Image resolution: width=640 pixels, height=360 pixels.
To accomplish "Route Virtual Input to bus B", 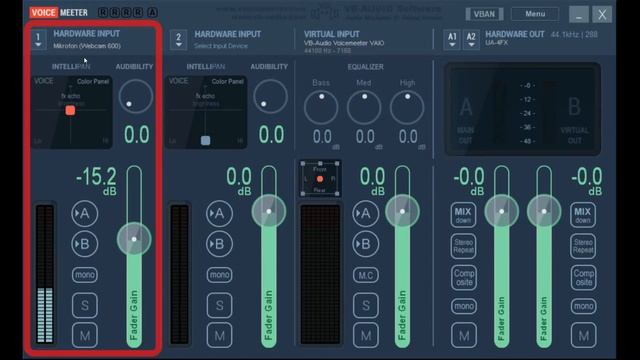I will (x=365, y=244).
